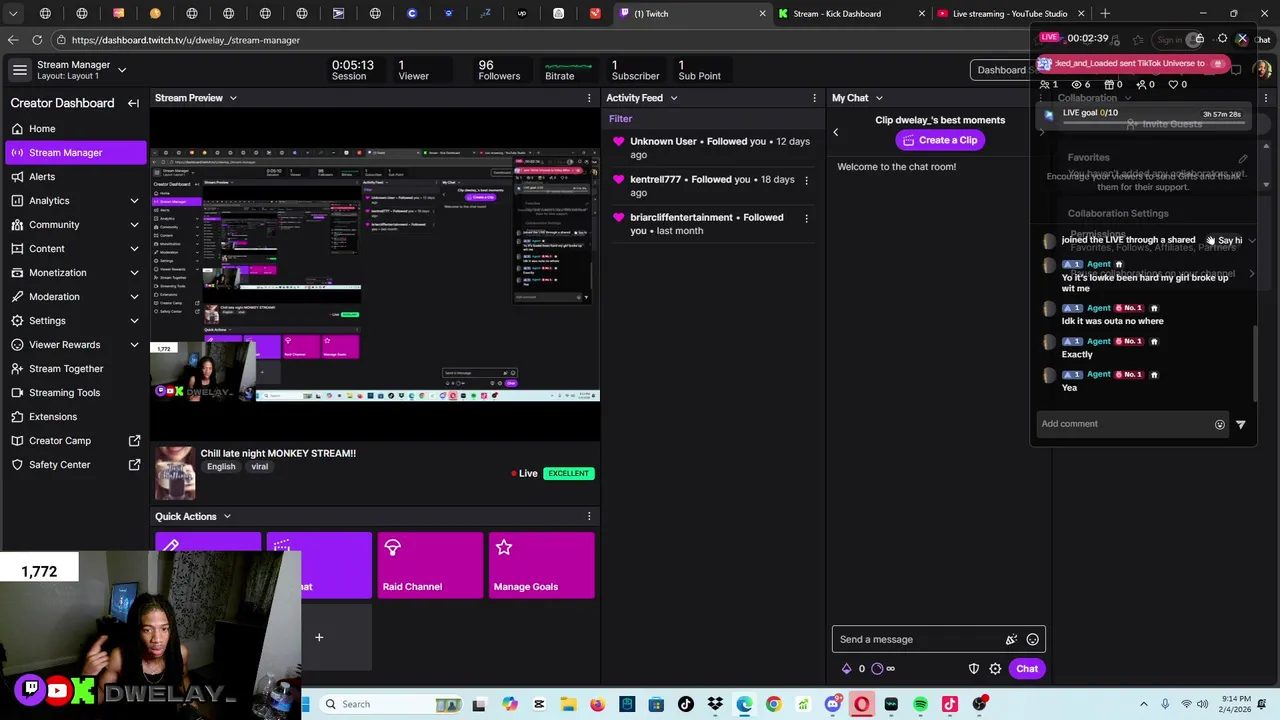This screenshot has width=1280, height=720.
Task: Open Google Chrome from the taskbar
Action: (774, 704)
